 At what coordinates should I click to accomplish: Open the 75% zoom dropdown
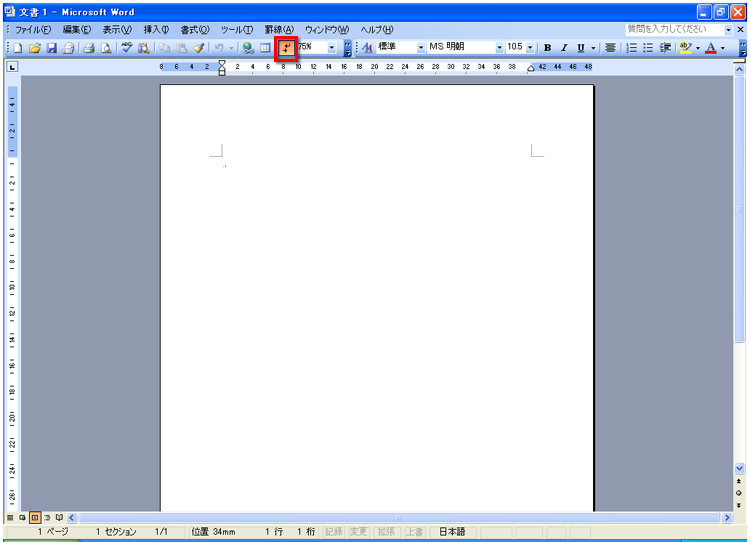pyautogui.click(x=331, y=47)
